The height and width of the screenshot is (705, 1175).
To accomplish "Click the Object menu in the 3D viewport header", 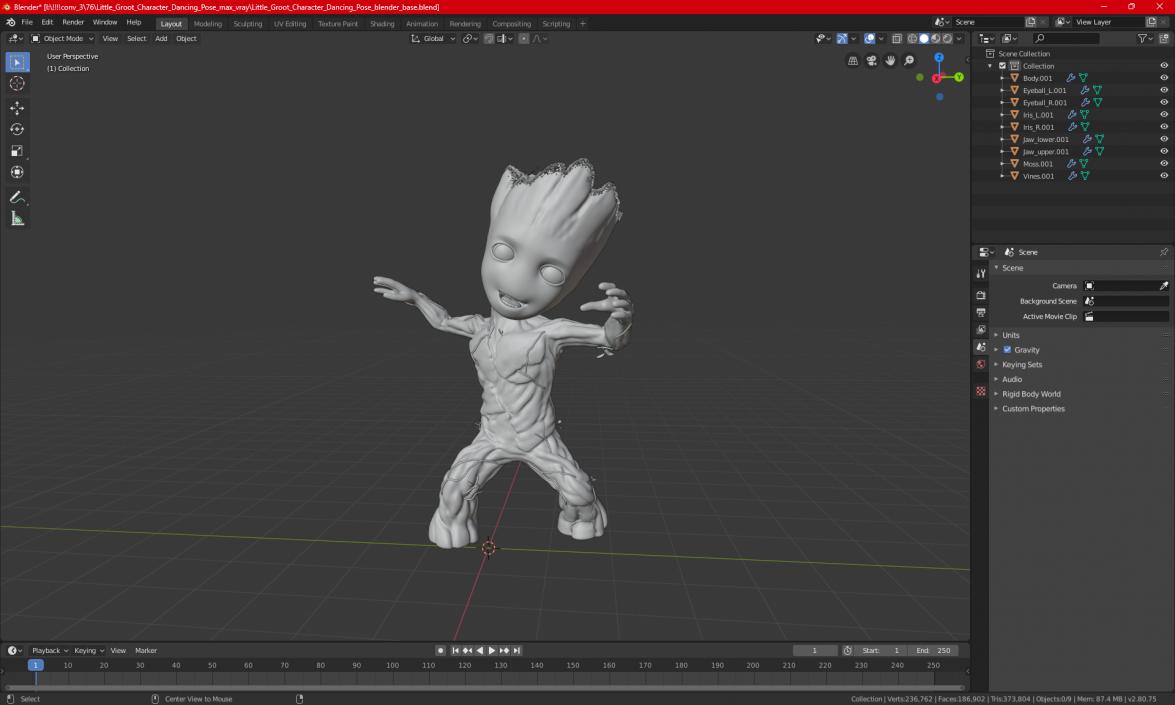I will (186, 38).
